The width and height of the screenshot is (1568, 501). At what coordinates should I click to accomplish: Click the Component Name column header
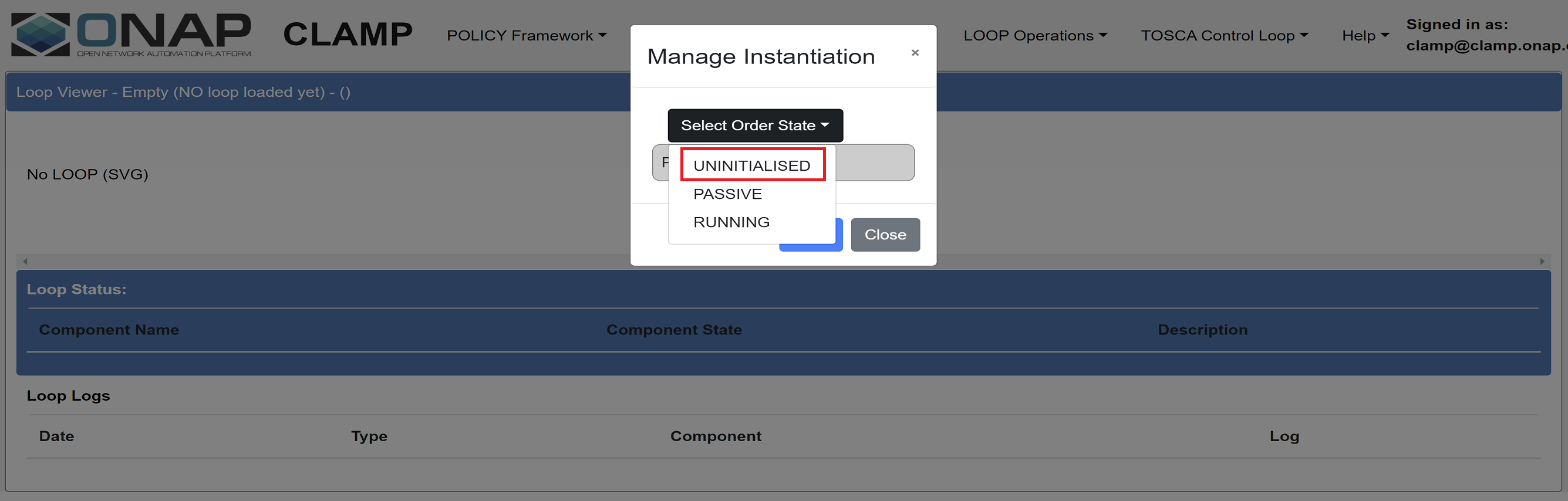click(109, 330)
